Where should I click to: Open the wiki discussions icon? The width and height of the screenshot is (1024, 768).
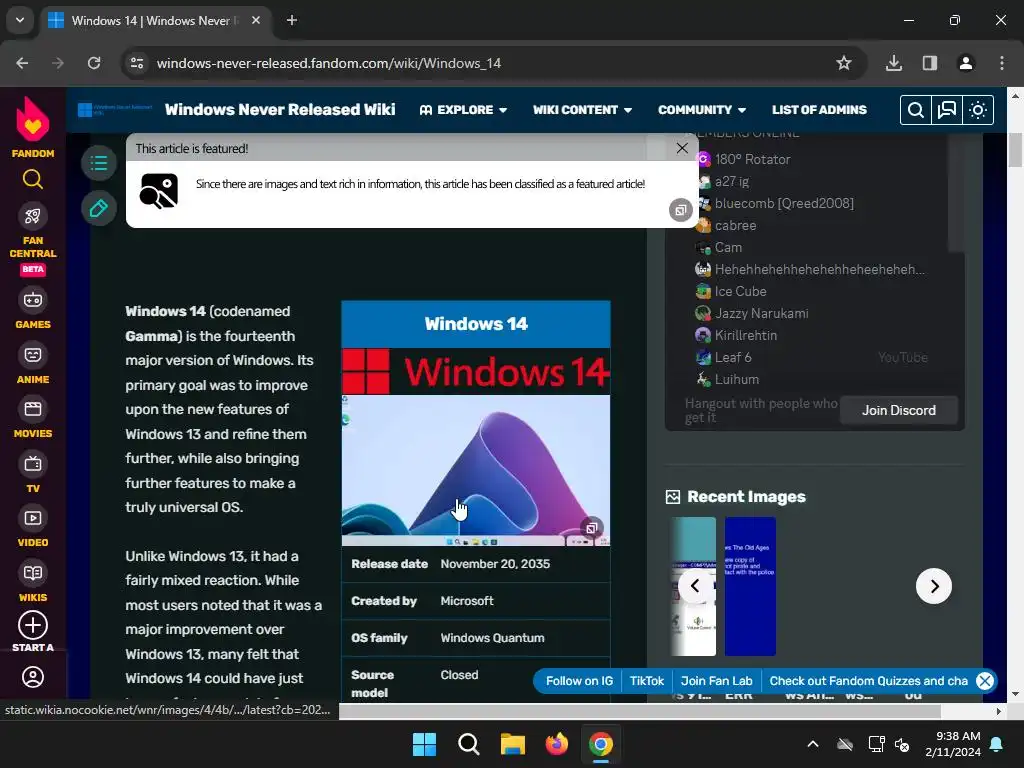(x=946, y=110)
